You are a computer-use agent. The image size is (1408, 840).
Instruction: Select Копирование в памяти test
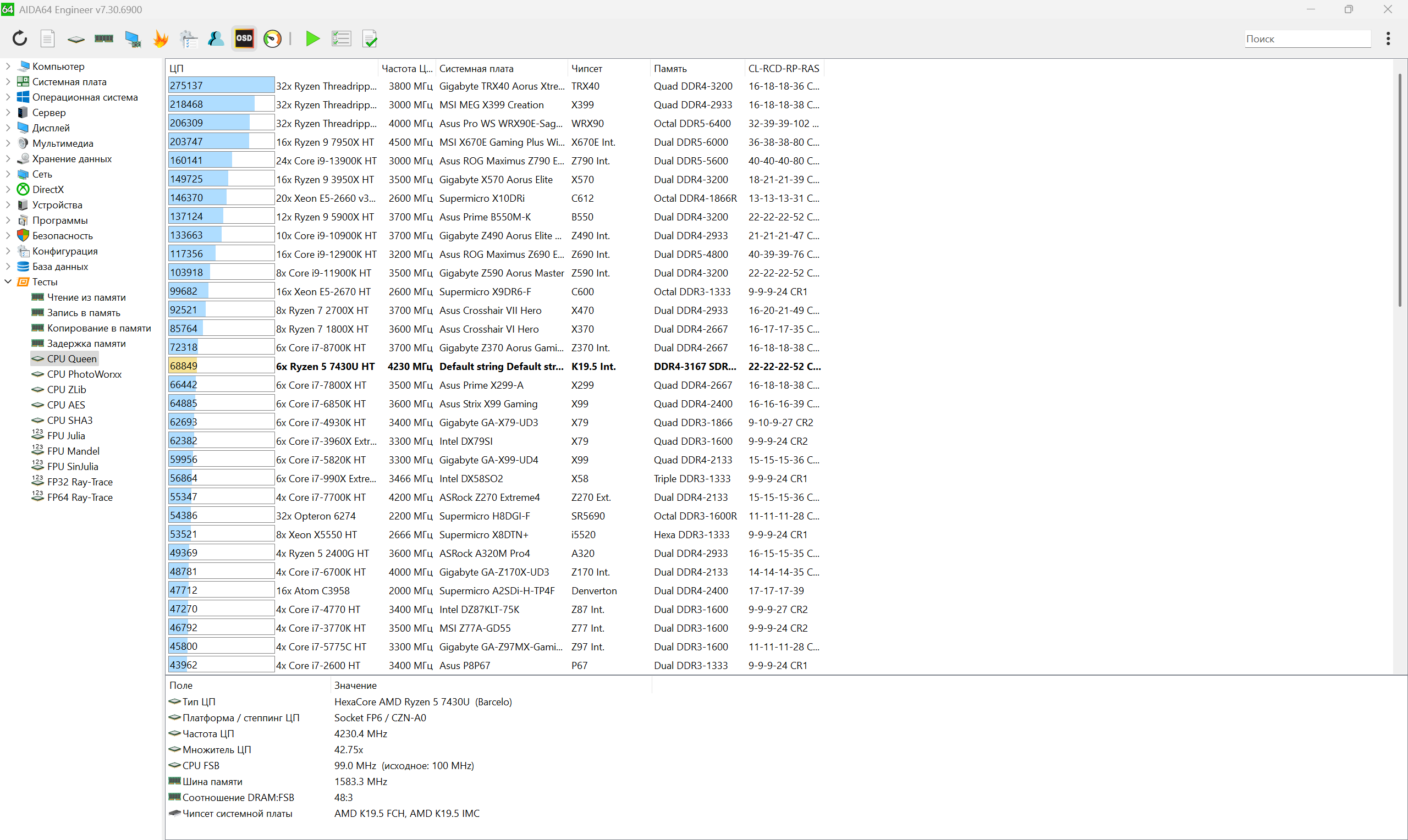(99, 328)
